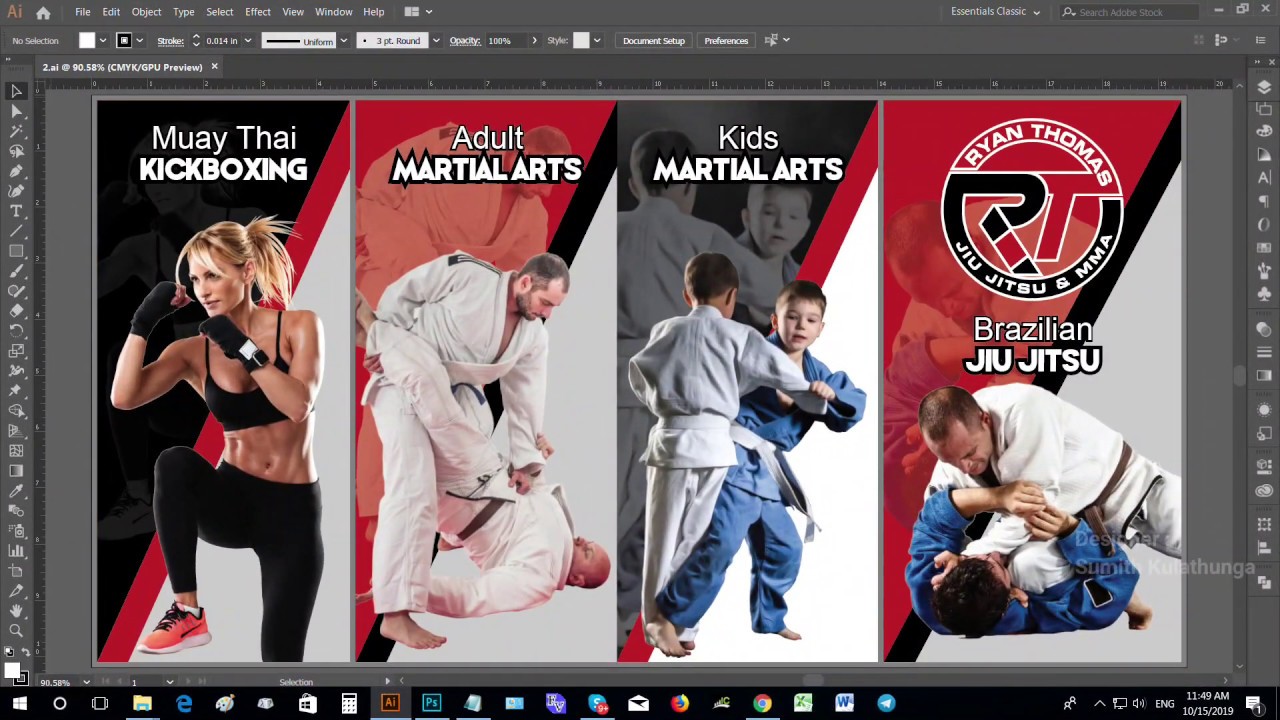Screen dimensions: 1280x720
Task: Open the Uniform width profile dropdown
Action: point(343,41)
